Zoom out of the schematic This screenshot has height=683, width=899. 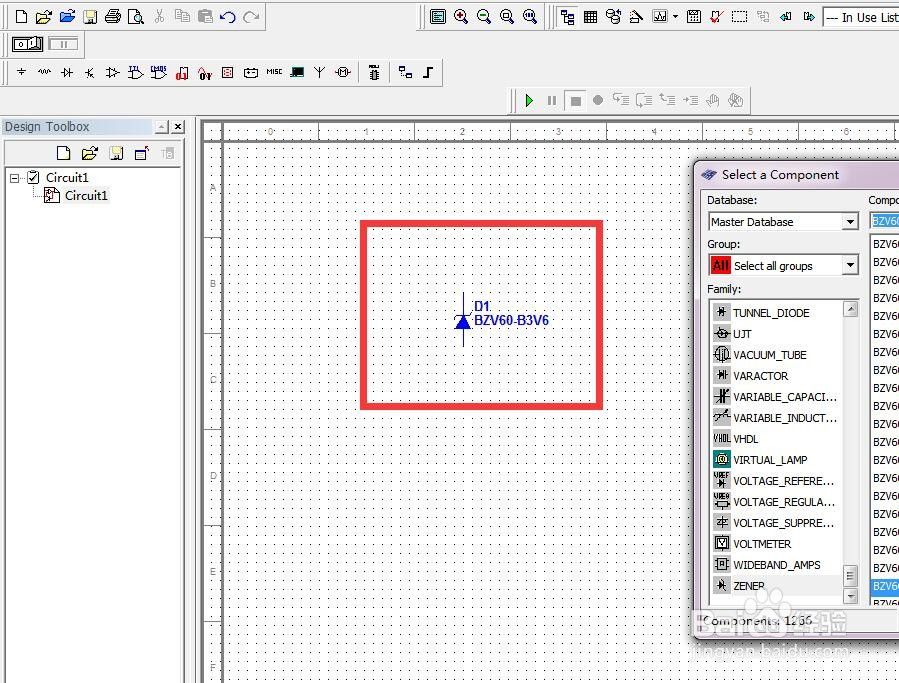pyautogui.click(x=484, y=17)
